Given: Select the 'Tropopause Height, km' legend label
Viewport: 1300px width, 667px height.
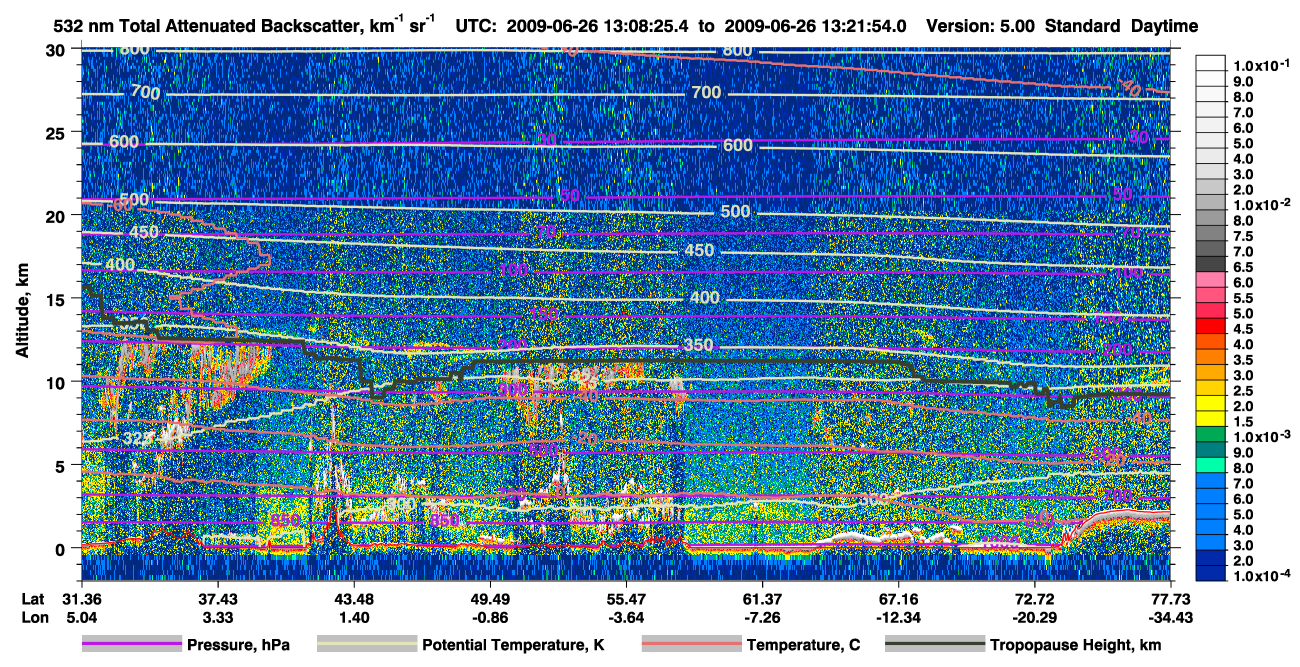Looking at the screenshot, I should click(x=1075, y=645).
